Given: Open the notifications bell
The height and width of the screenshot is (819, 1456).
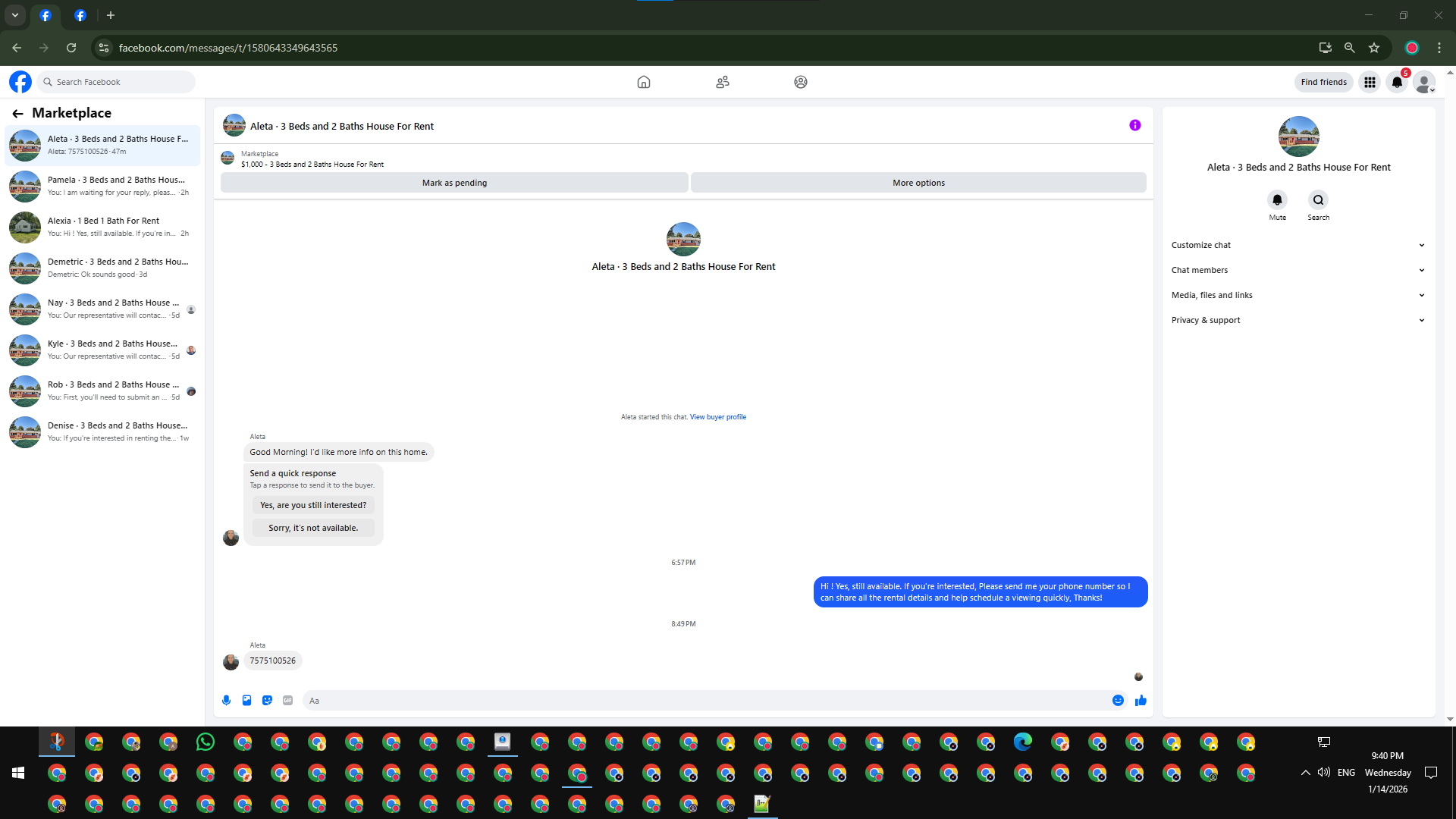Looking at the screenshot, I should coord(1397,82).
